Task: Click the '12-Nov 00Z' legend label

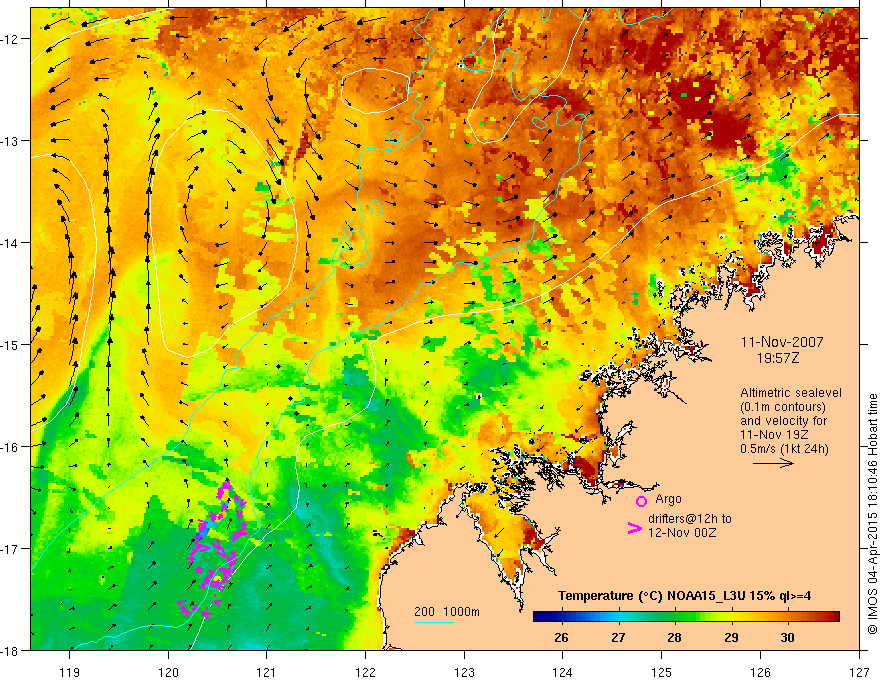Action: (682, 533)
